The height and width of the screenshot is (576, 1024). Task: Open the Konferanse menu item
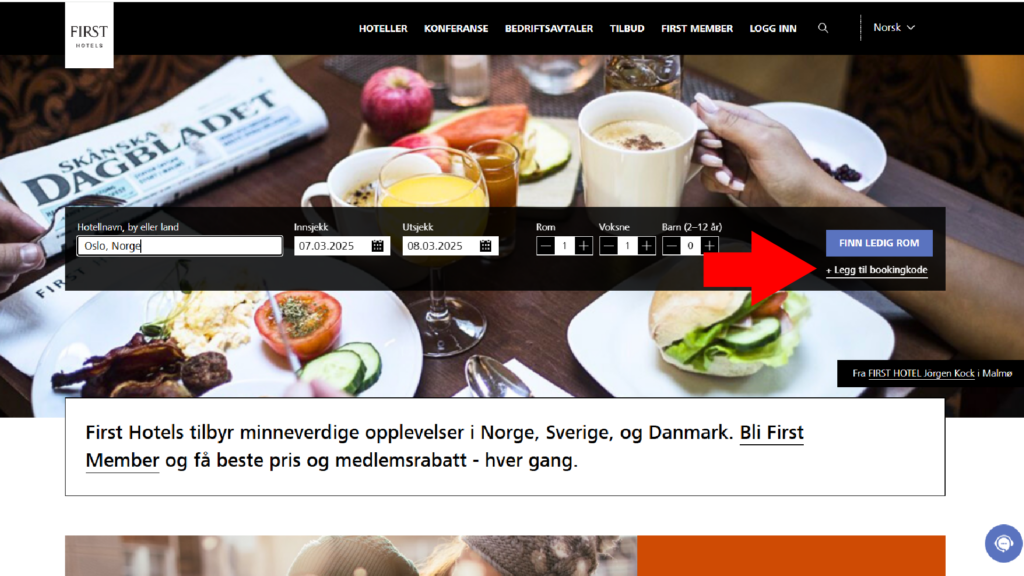point(456,29)
